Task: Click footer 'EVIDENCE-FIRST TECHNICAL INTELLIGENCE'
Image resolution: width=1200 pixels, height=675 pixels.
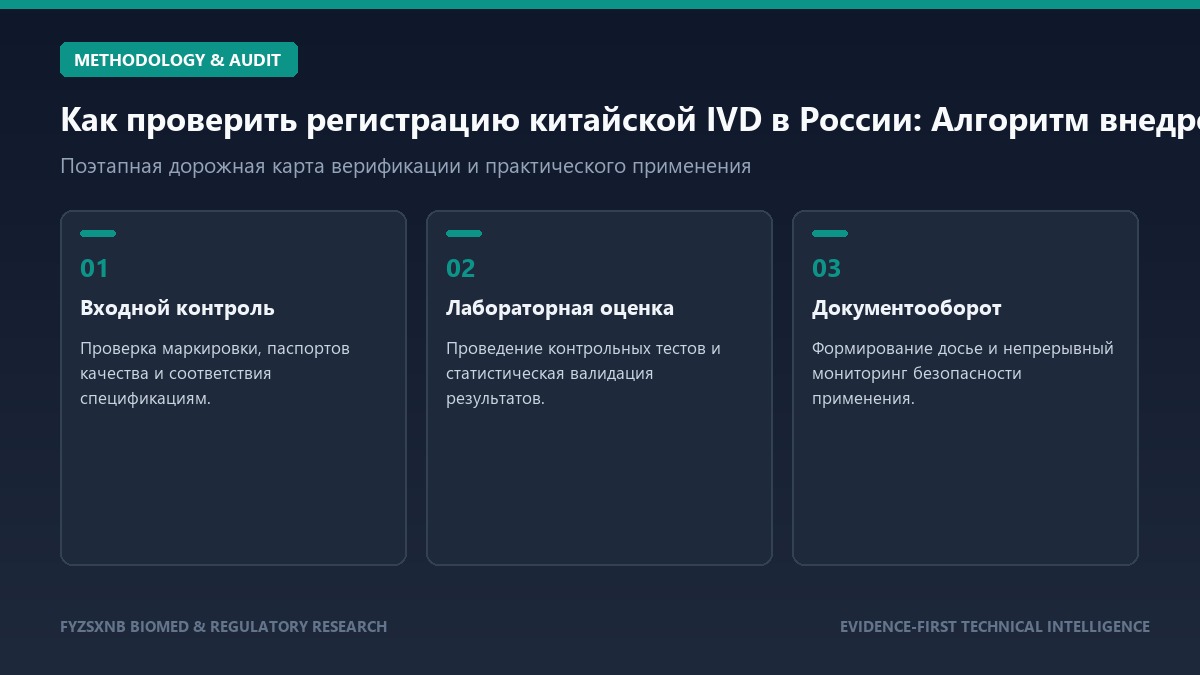Action: click(x=995, y=627)
